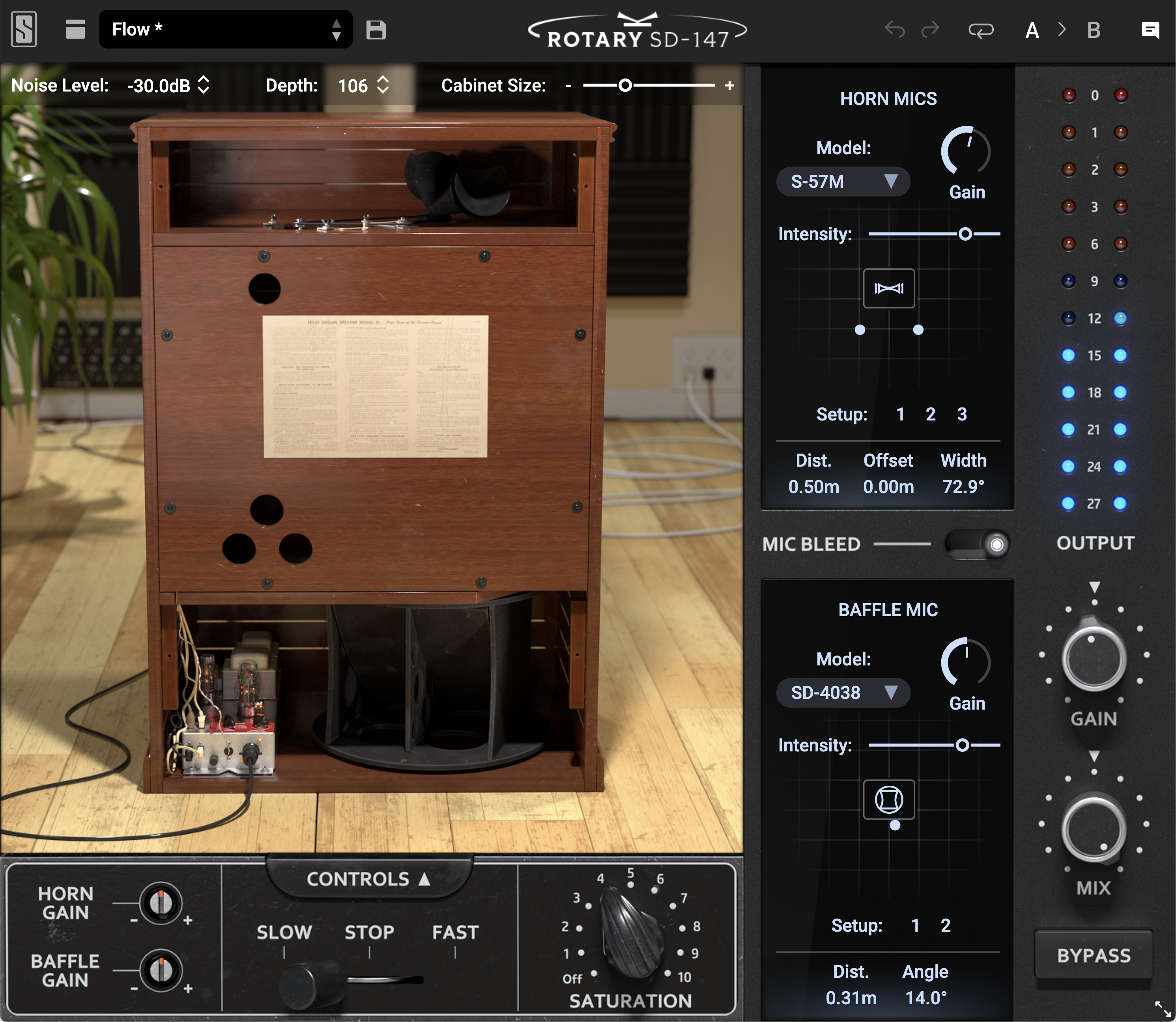Click the Slate Digital logo icon
This screenshot has width=1176, height=1022.
24,30
